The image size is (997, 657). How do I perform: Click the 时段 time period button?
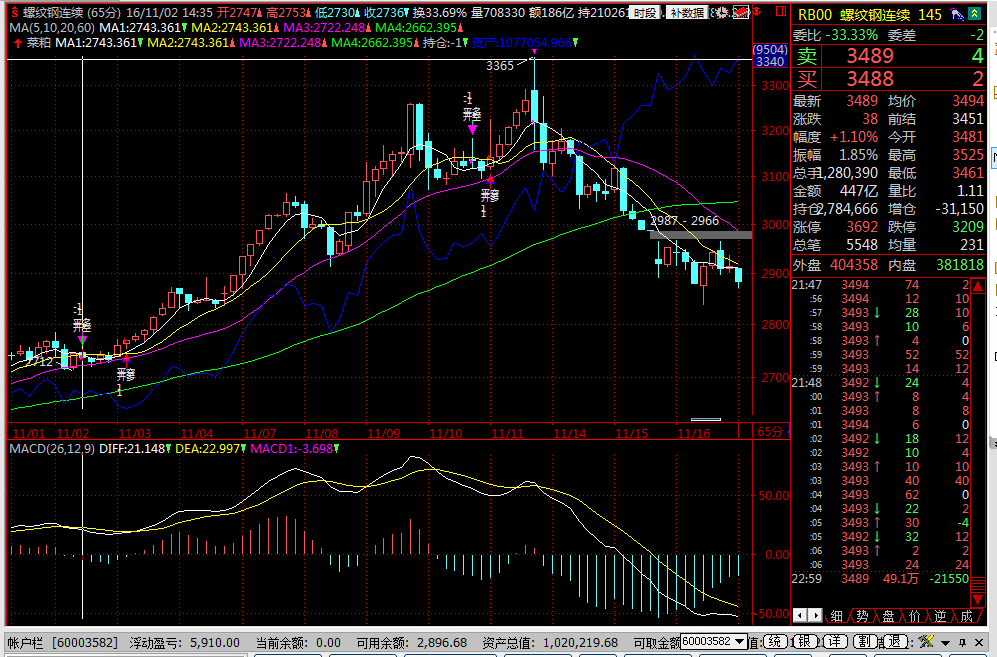click(x=645, y=12)
